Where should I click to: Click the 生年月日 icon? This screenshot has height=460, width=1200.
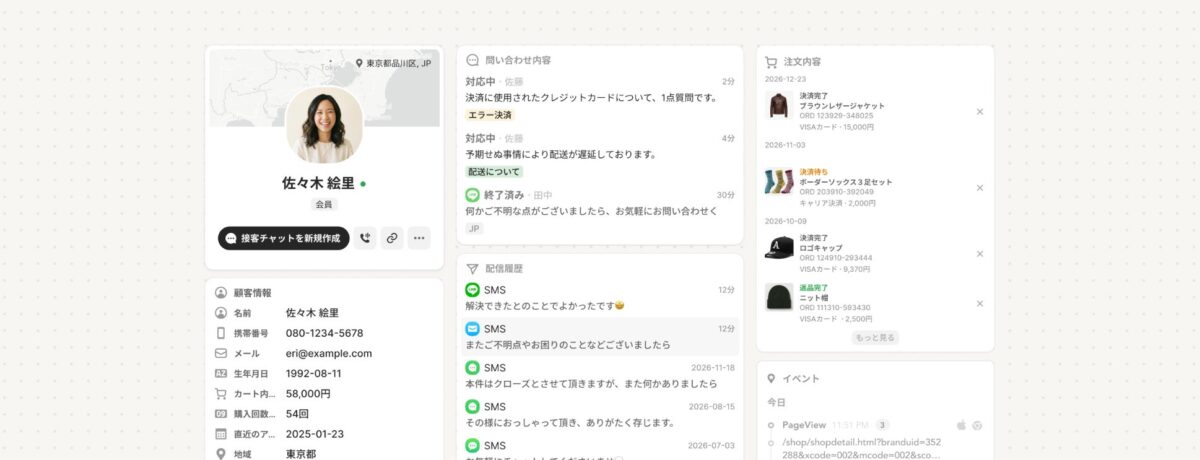coord(221,373)
